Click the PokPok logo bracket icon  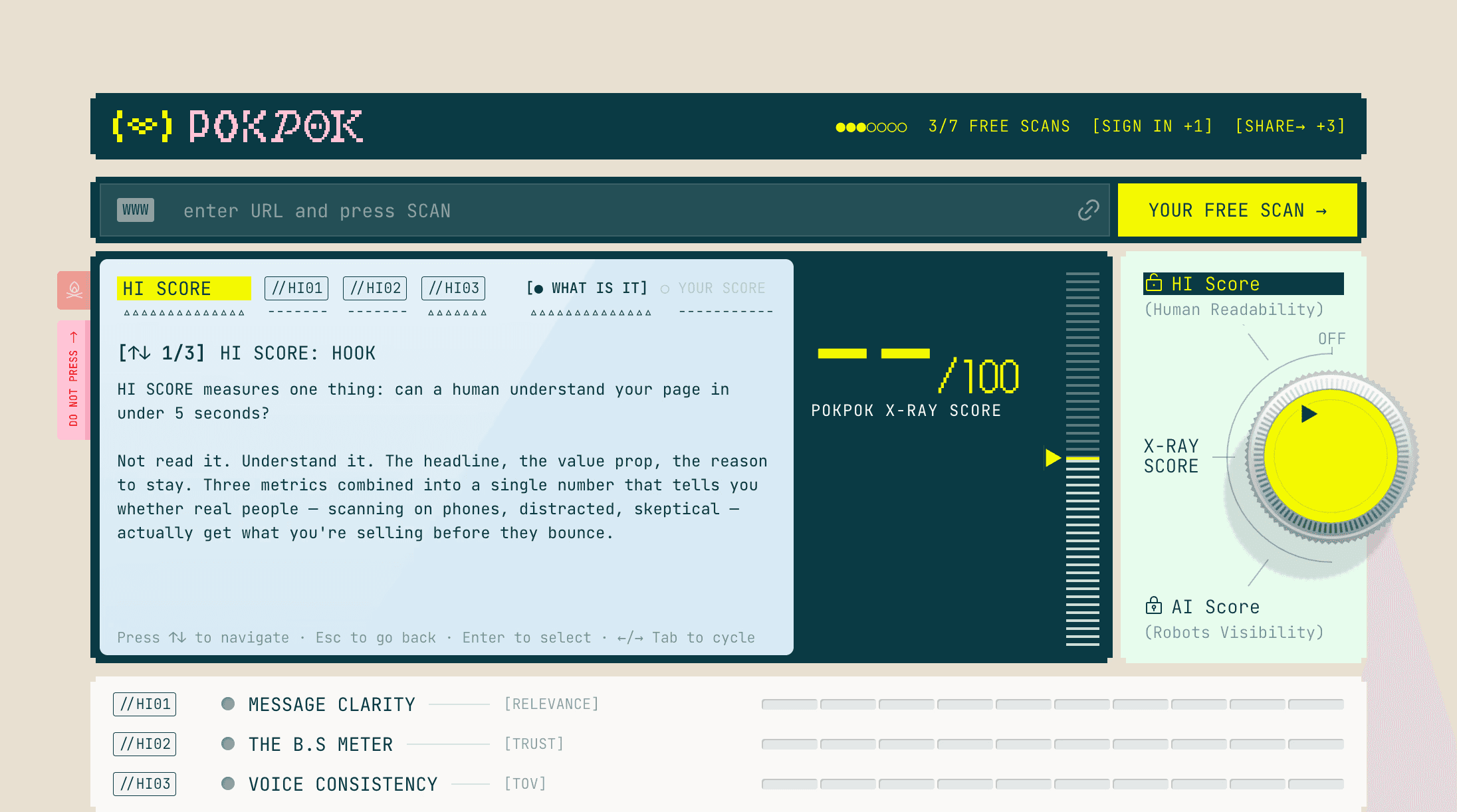142,126
